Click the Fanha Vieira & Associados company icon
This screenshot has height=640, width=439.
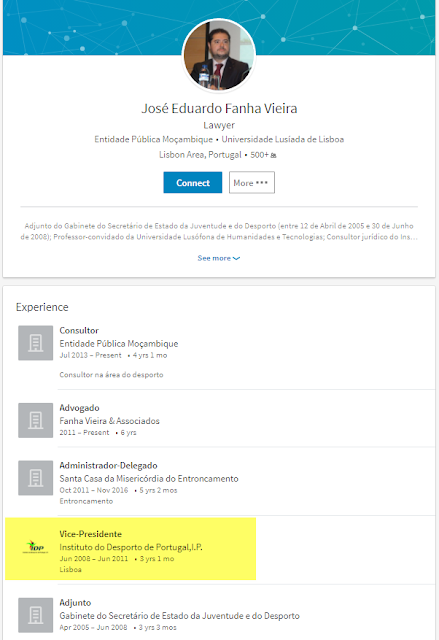[35, 420]
